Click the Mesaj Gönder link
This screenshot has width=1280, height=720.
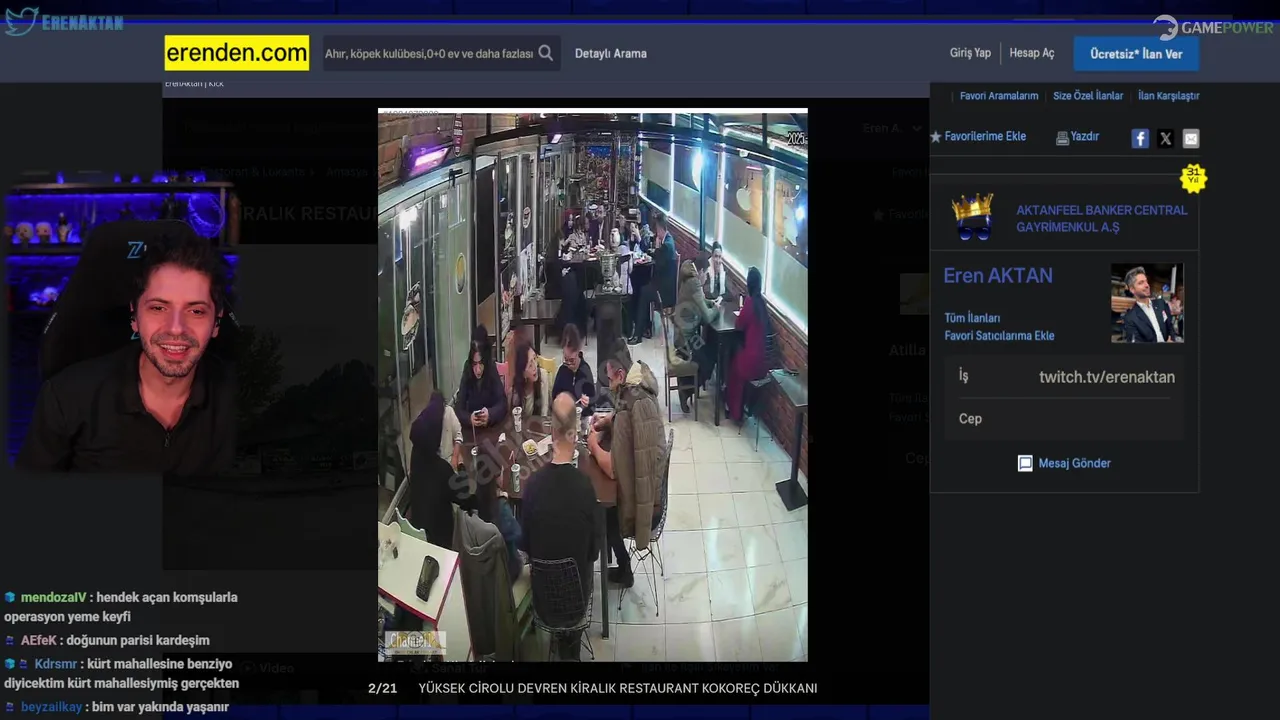click(1074, 463)
